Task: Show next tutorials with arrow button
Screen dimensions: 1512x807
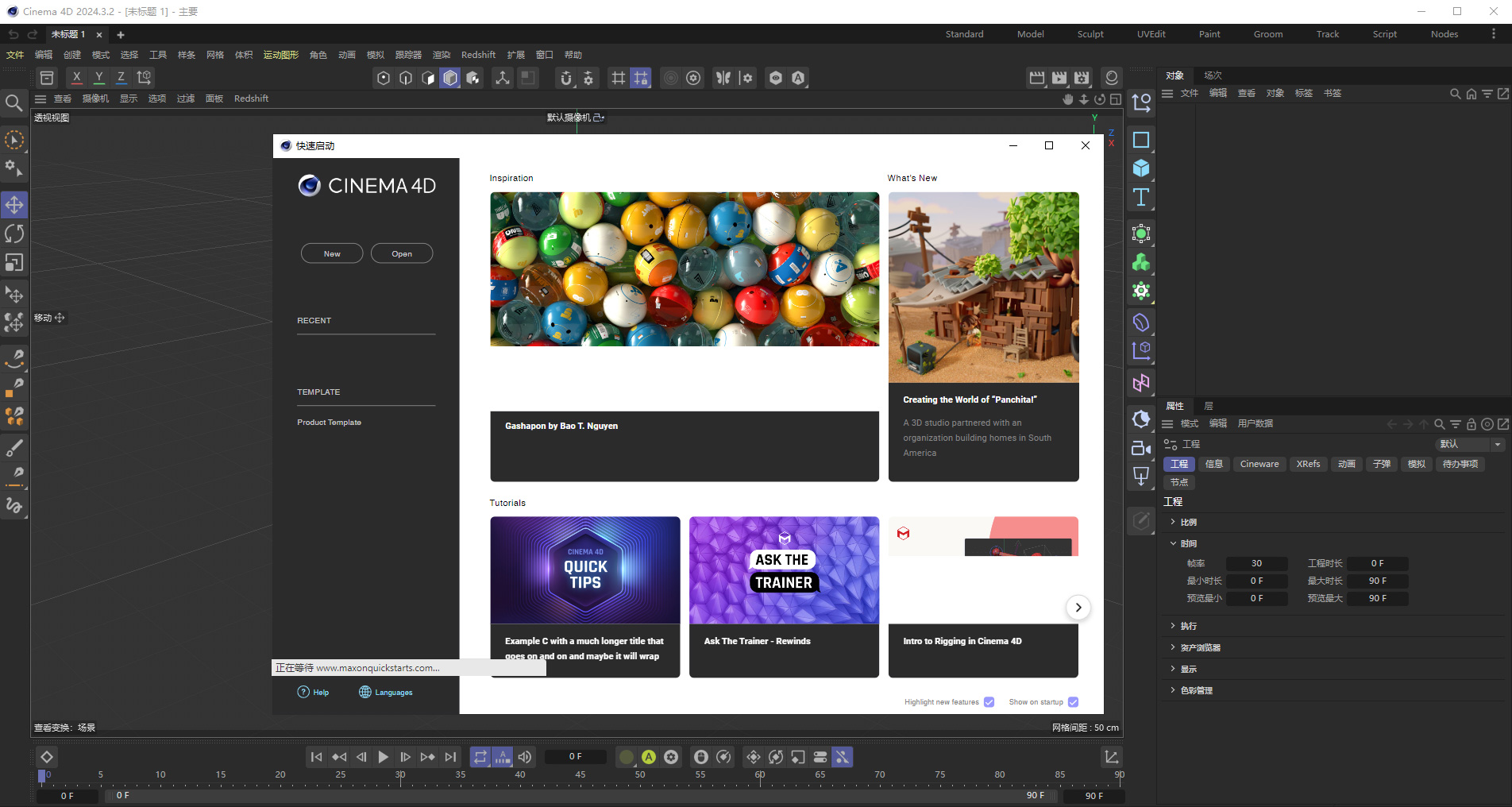Action: (x=1078, y=608)
